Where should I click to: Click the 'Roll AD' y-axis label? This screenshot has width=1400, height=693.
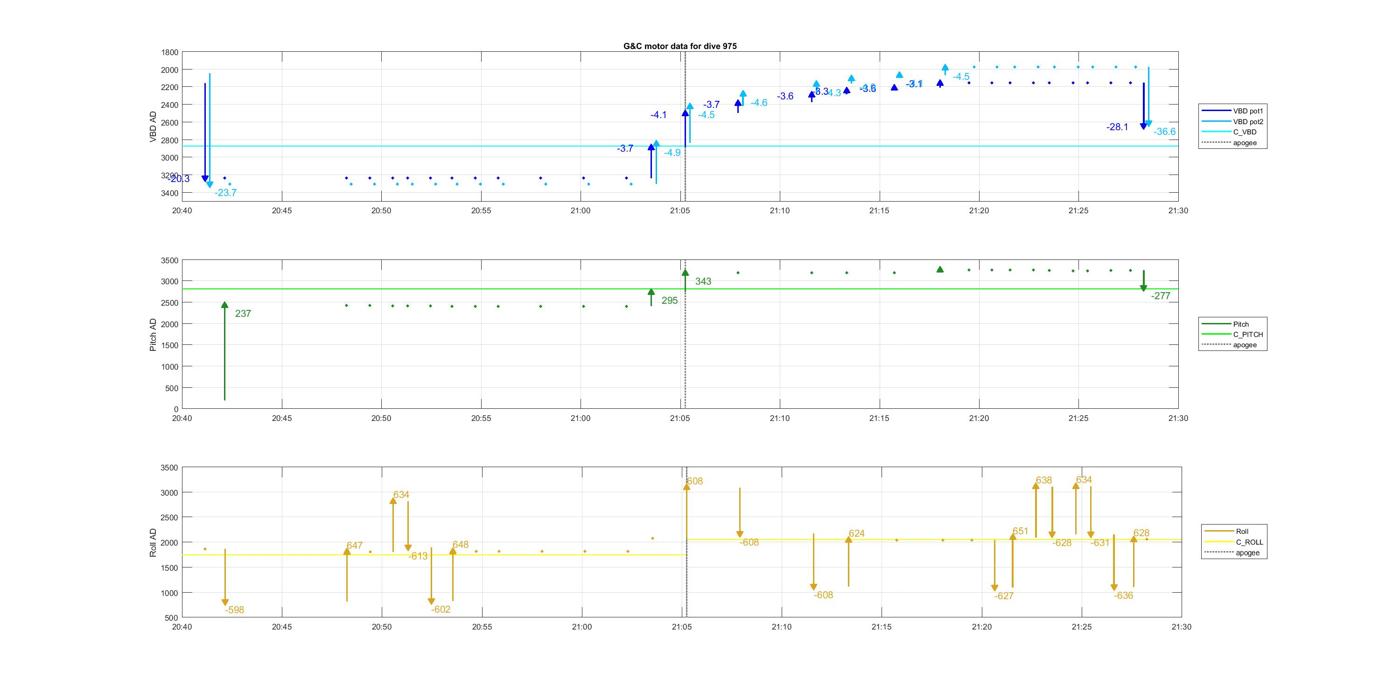154,542
